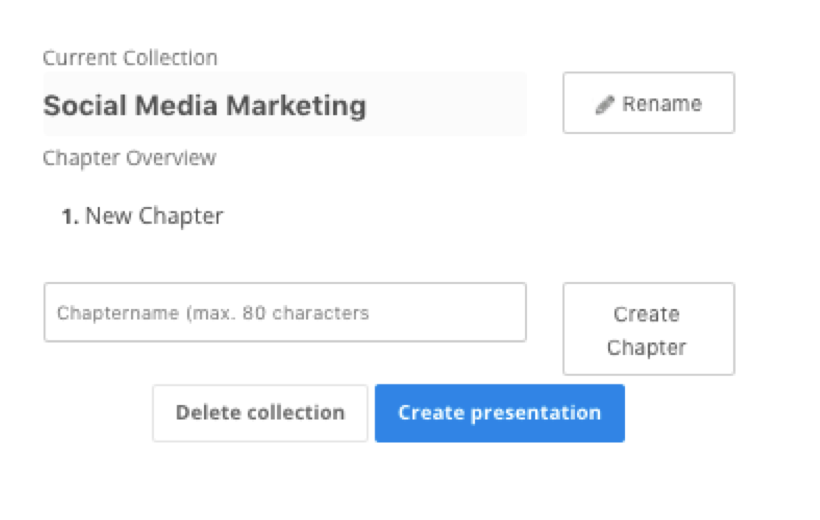Click the Rename label text

[x=662, y=104]
